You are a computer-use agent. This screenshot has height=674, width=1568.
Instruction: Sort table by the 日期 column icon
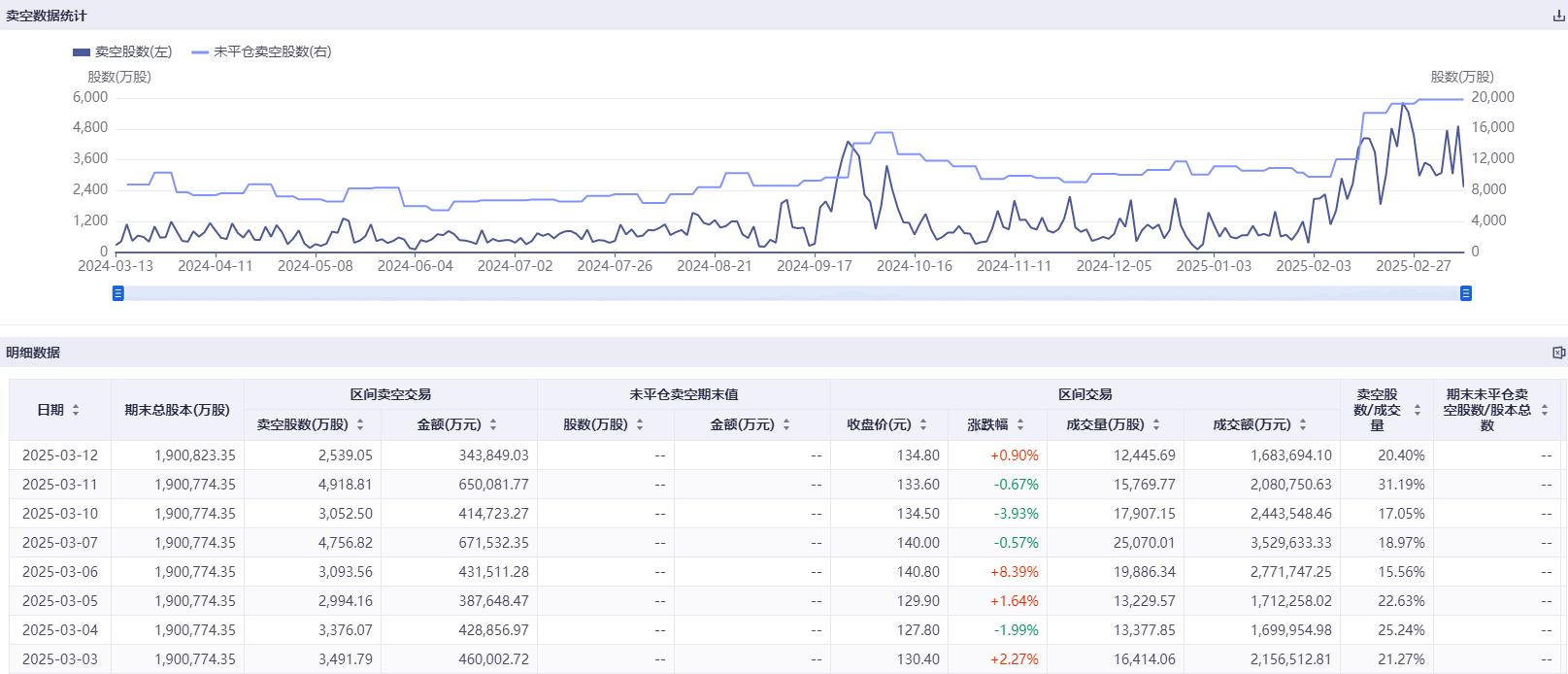76,410
